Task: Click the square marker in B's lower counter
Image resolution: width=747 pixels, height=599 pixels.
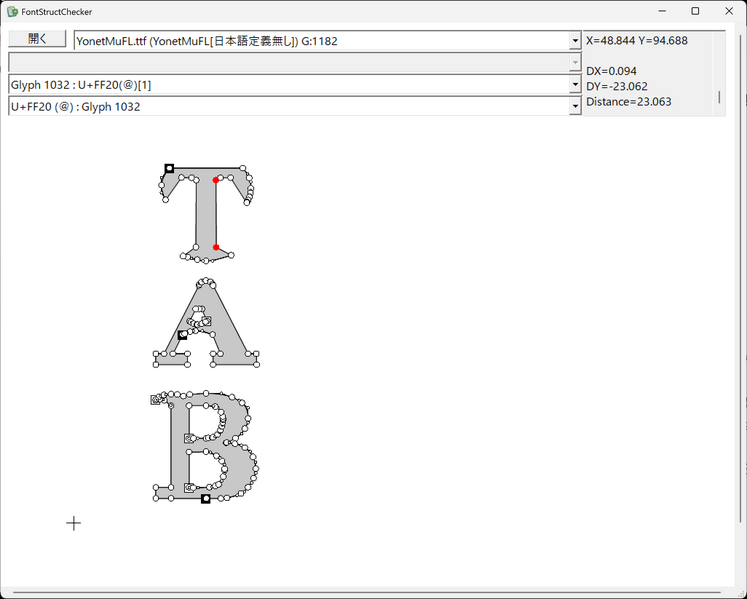Action: [x=189, y=487]
